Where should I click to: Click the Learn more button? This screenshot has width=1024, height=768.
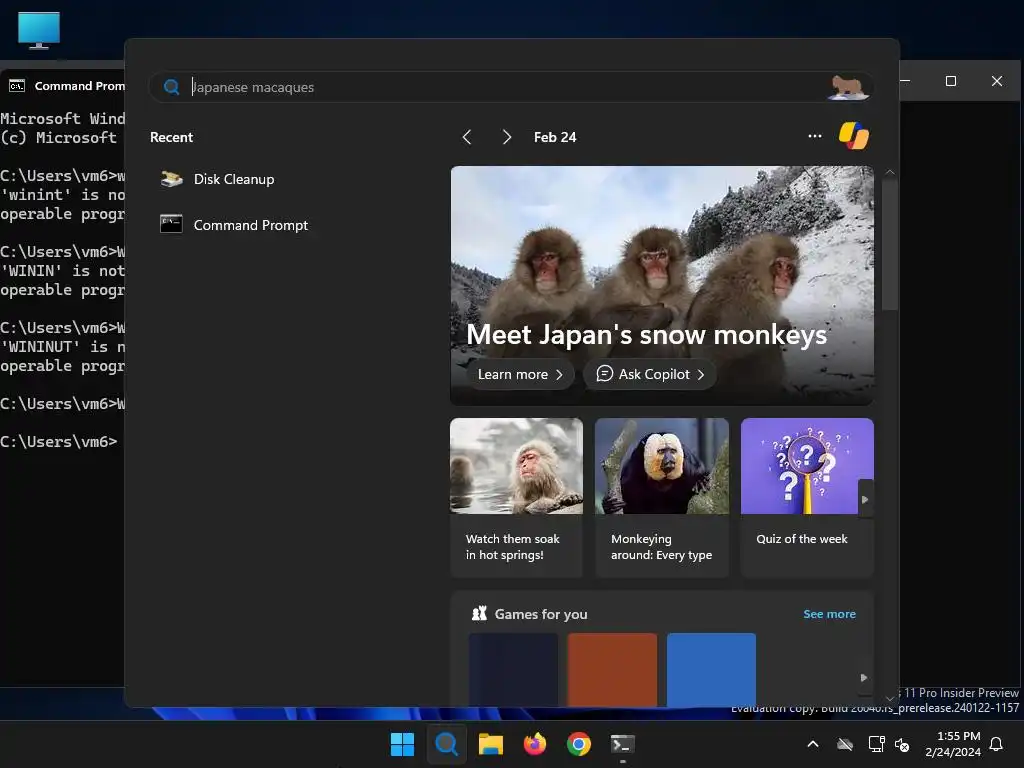(520, 374)
